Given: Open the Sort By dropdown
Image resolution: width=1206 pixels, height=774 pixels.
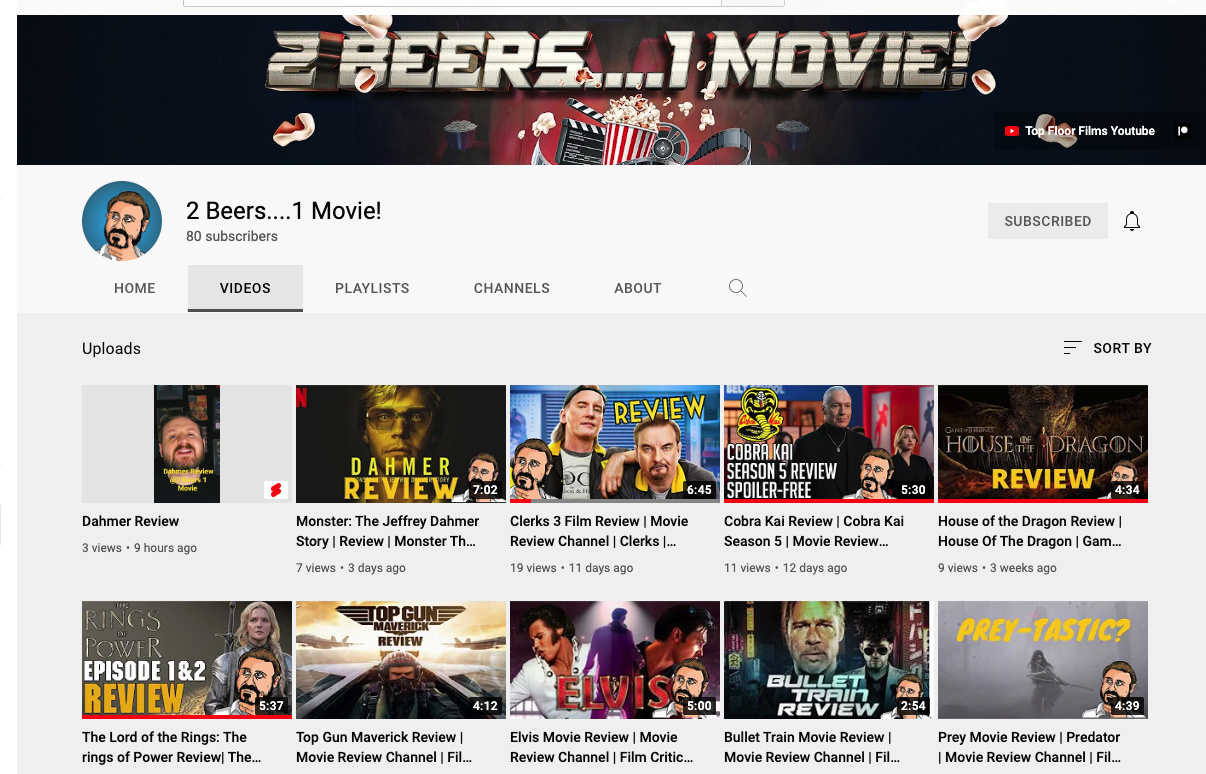Looking at the screenshot, I should (1107, 348).
